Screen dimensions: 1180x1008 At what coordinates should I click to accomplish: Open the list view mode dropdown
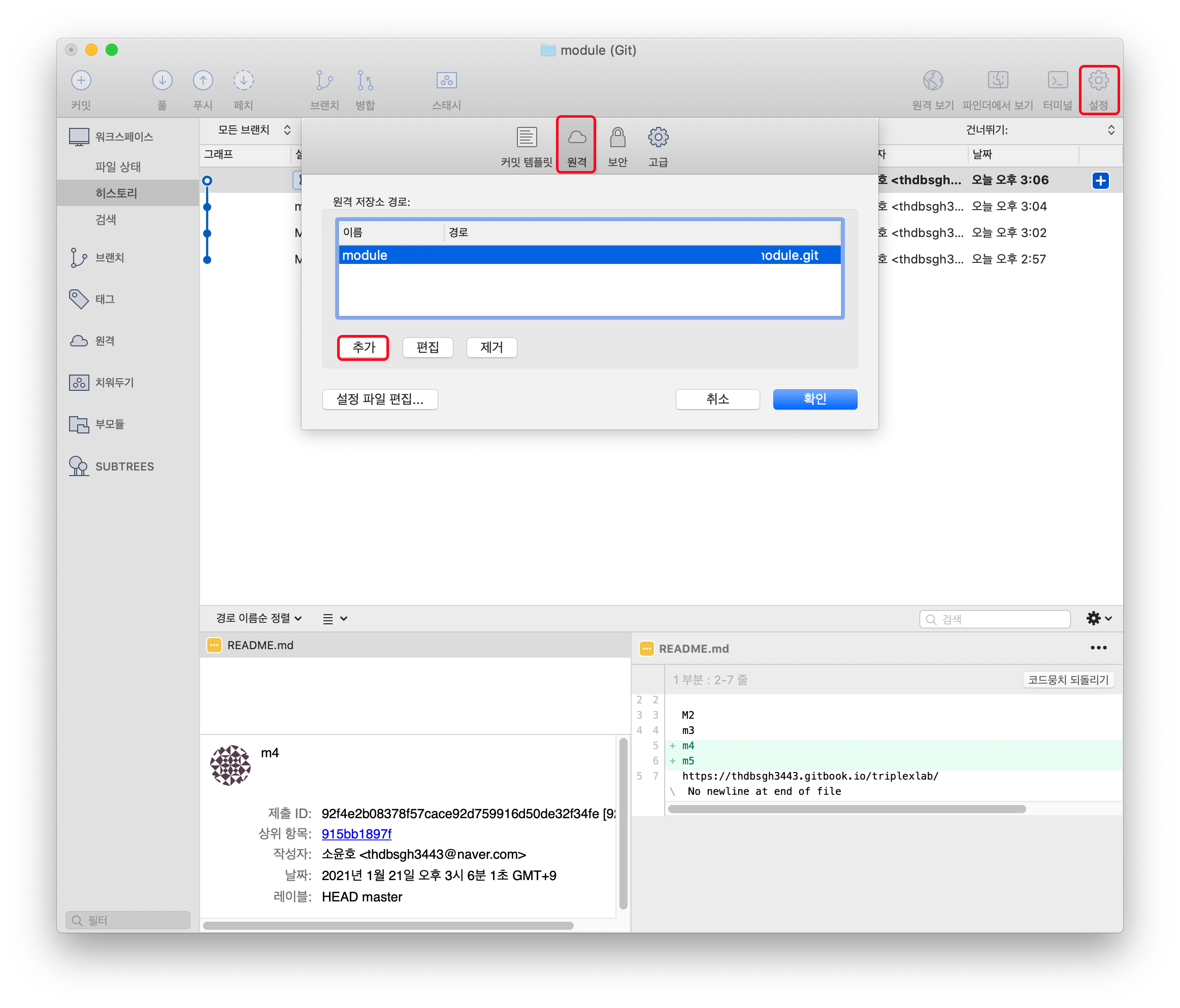[x=335, y=619]
